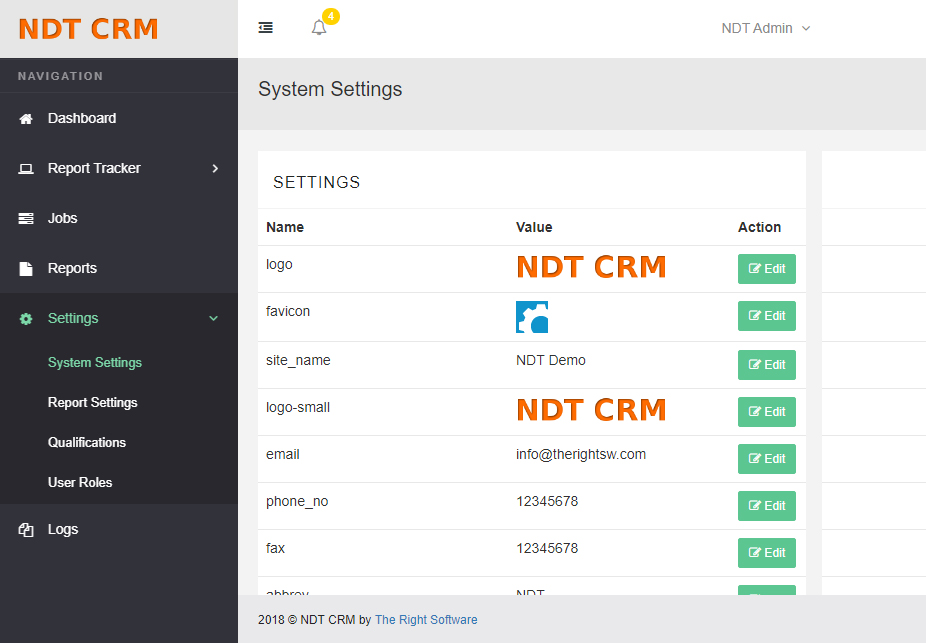926x643 pixels.
Task: Select User Roles under Settings
Action: click(78, 482)
